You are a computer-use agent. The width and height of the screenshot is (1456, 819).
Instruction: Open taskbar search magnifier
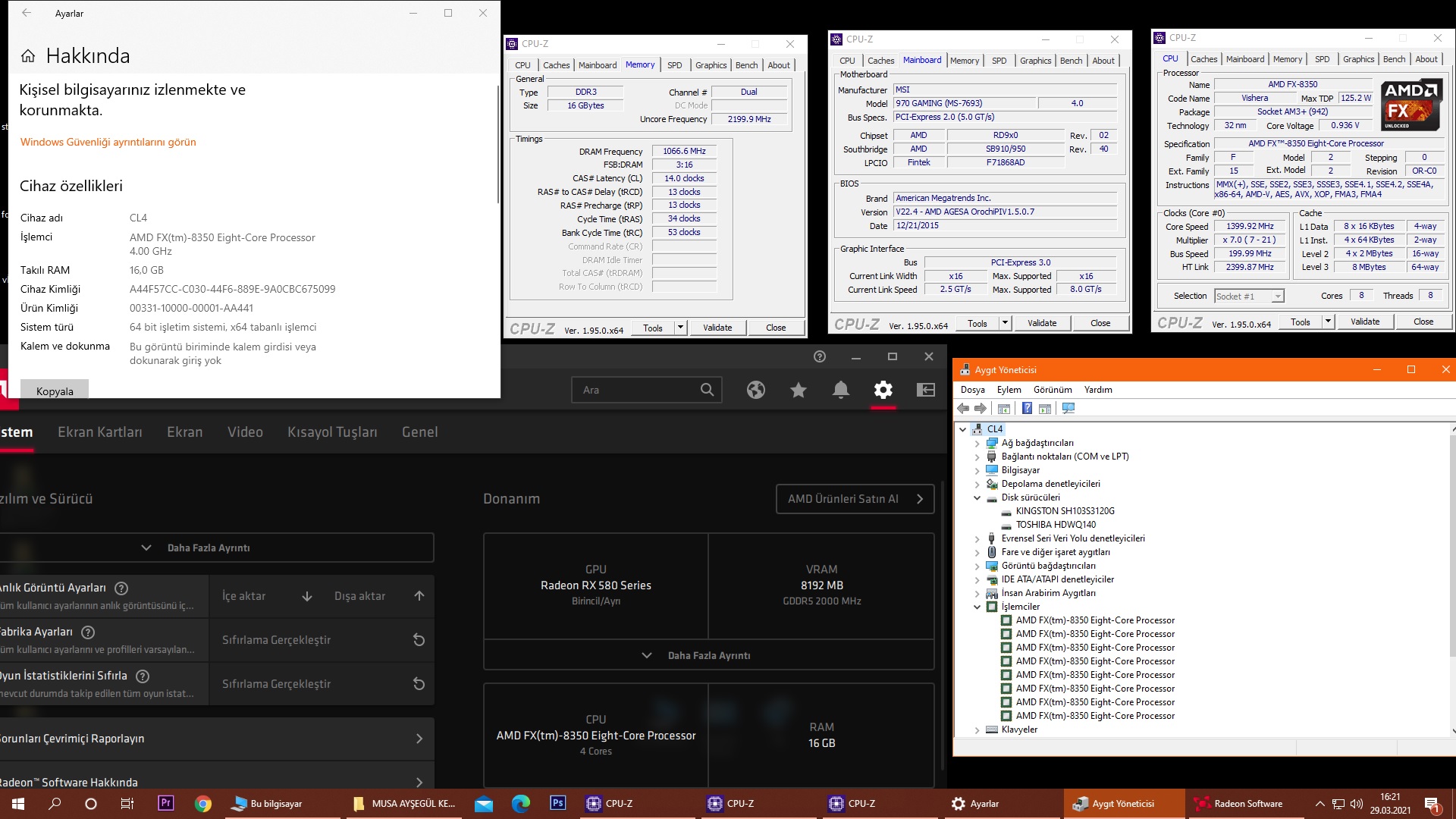point(55,804)
